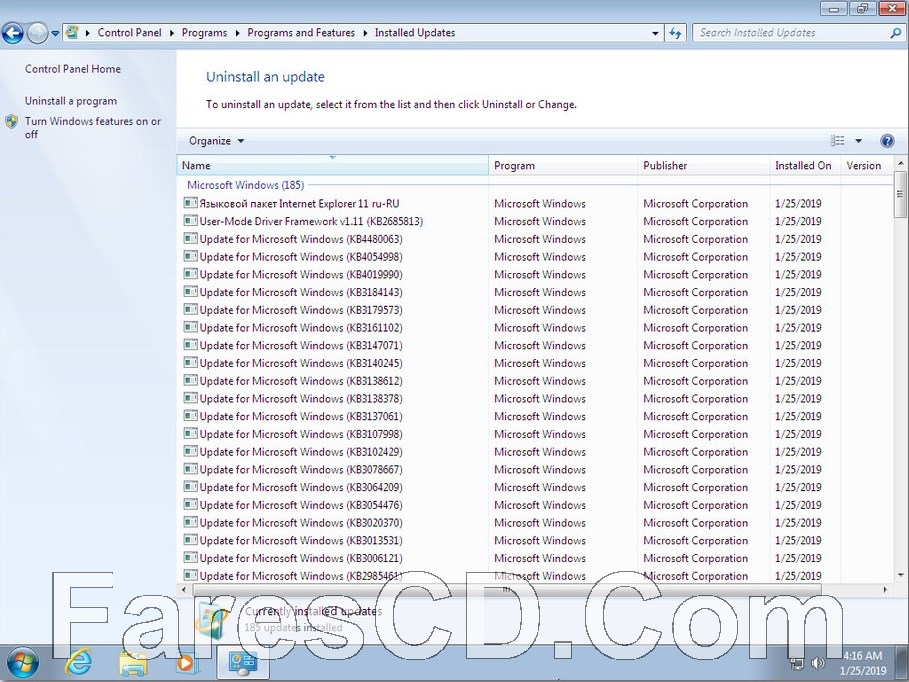
Task: Select update KB3161102 row
Action: 535,328
